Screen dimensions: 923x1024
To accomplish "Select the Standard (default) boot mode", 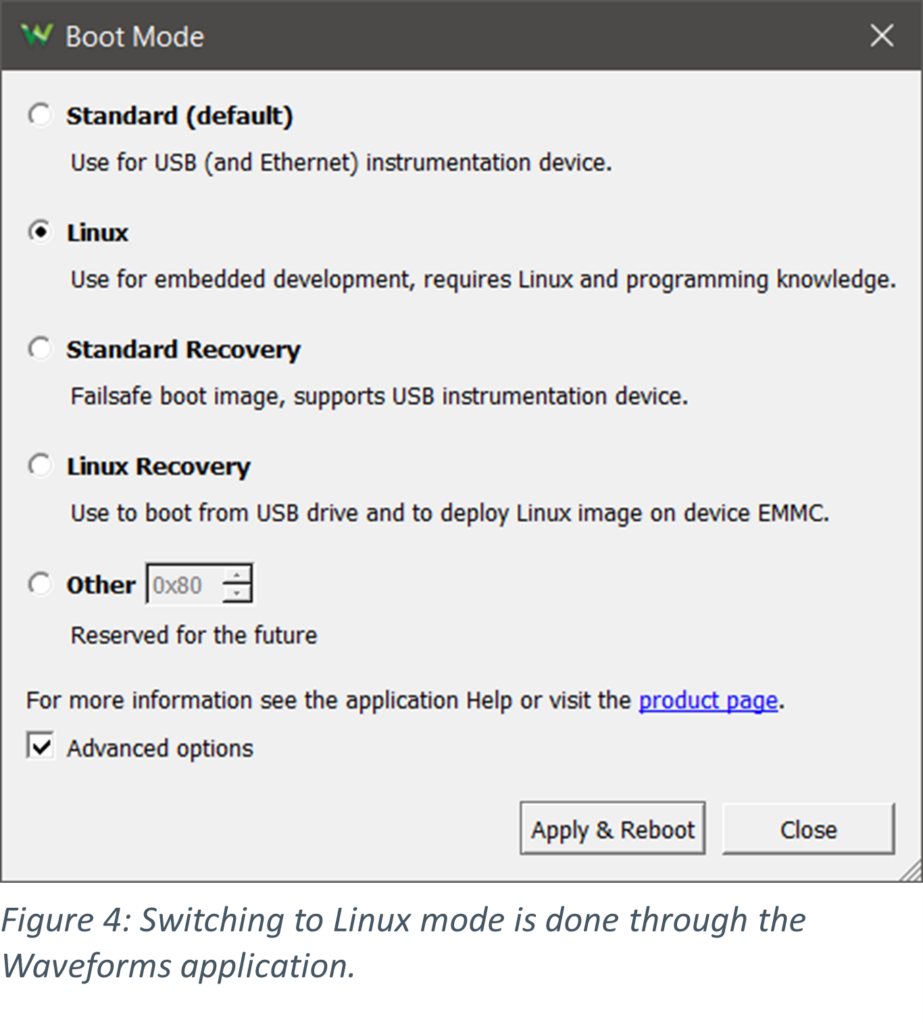I will (39, 115).
